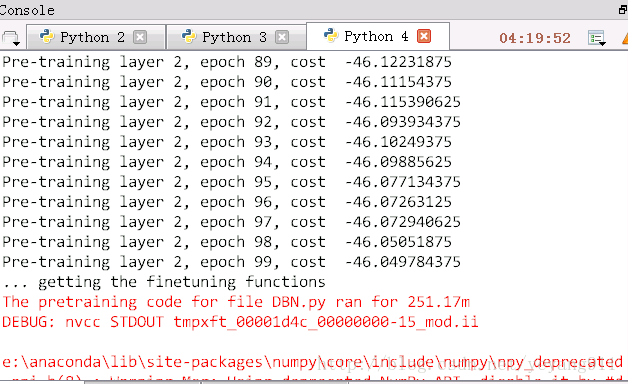Open the tab browse dropdown at left

(11, 38)
